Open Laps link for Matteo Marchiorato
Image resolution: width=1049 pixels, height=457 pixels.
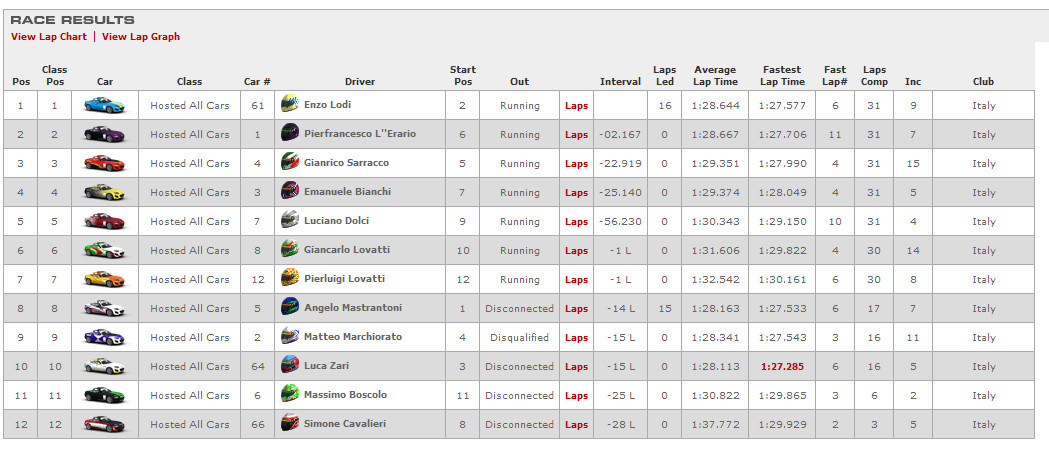coord(576,338)
